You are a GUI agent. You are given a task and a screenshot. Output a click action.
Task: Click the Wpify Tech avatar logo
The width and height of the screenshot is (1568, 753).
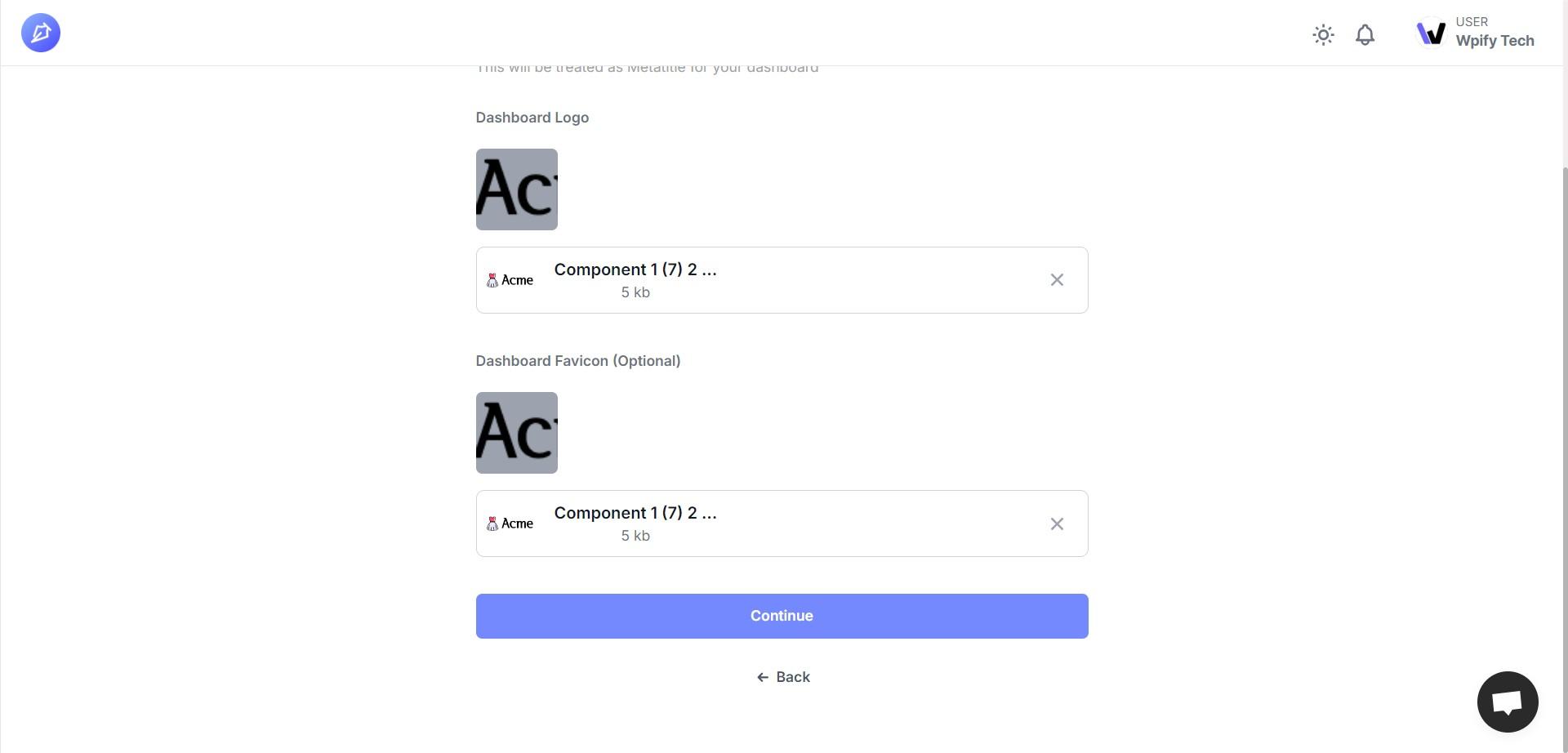[x=1431, y=33]
